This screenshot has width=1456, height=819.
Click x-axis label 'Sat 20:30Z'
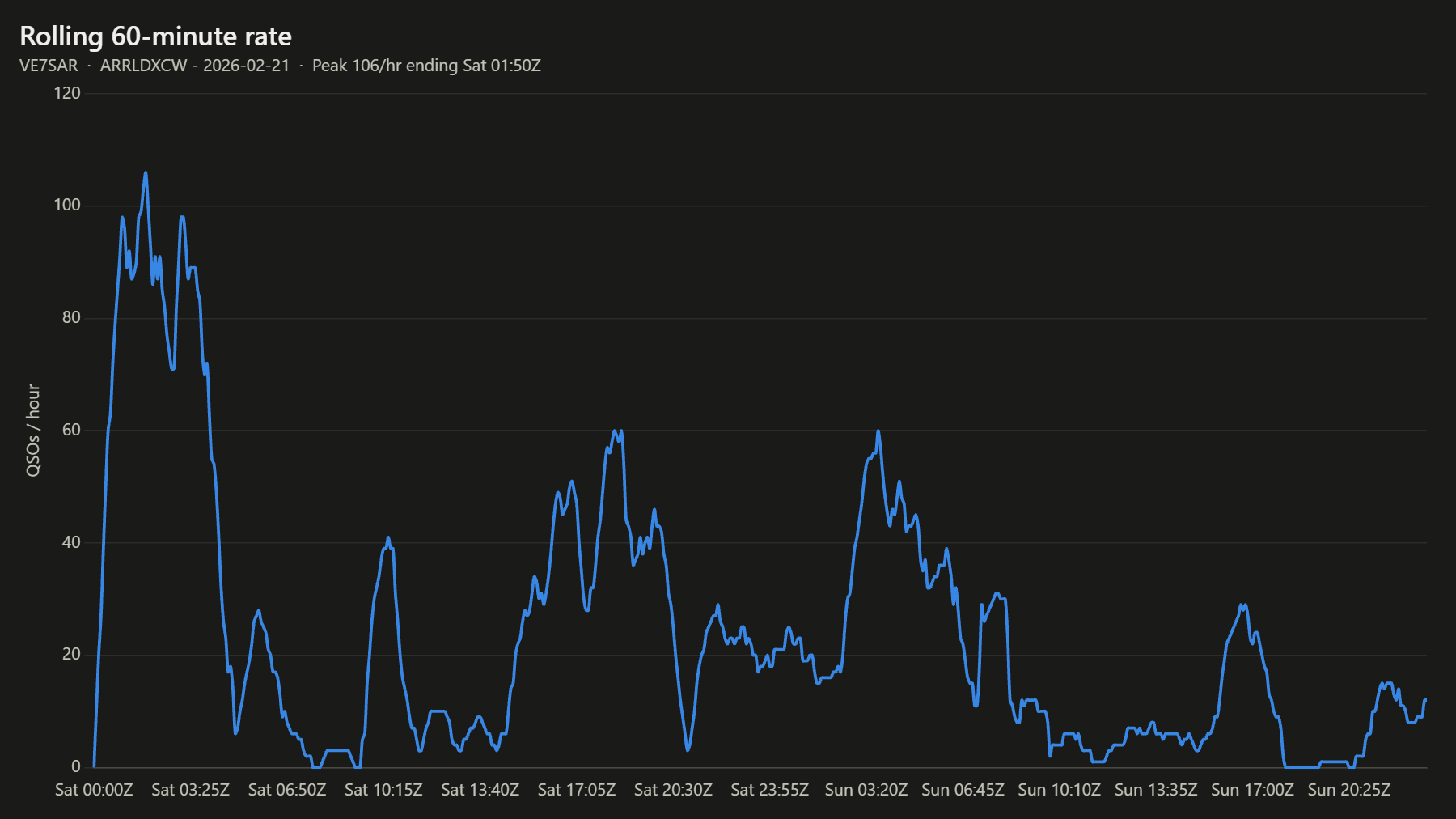673,790
